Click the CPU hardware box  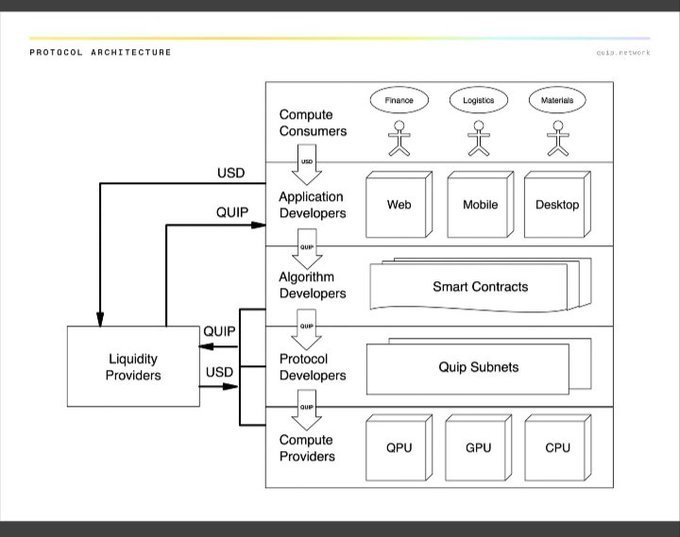[x=558, y=448]
